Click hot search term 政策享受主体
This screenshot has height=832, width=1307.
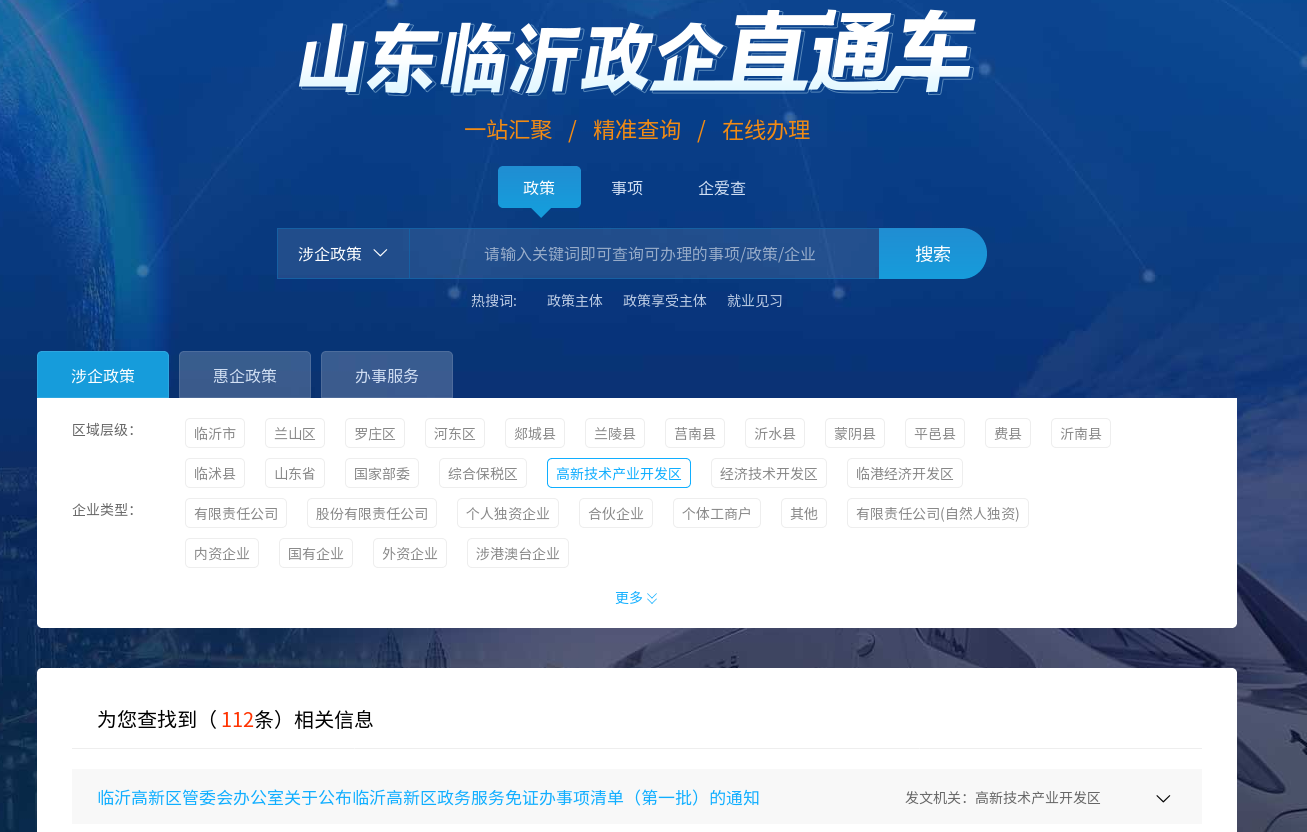pos(665,301)
